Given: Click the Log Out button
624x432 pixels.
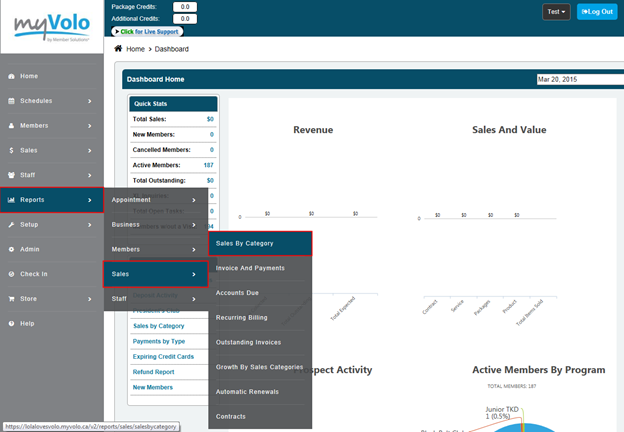Looking at the screenshot, I should pos(597,12).
